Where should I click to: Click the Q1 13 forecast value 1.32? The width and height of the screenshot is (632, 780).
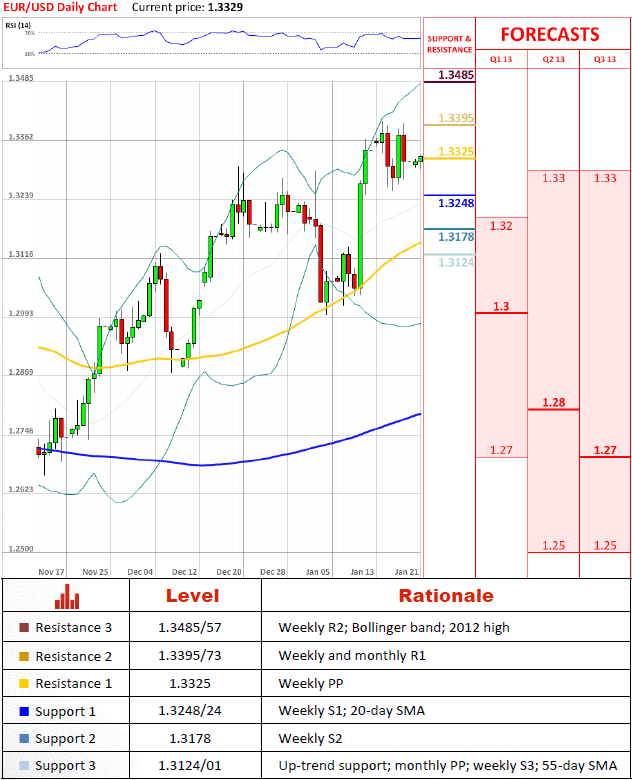[x=501, y=226]
